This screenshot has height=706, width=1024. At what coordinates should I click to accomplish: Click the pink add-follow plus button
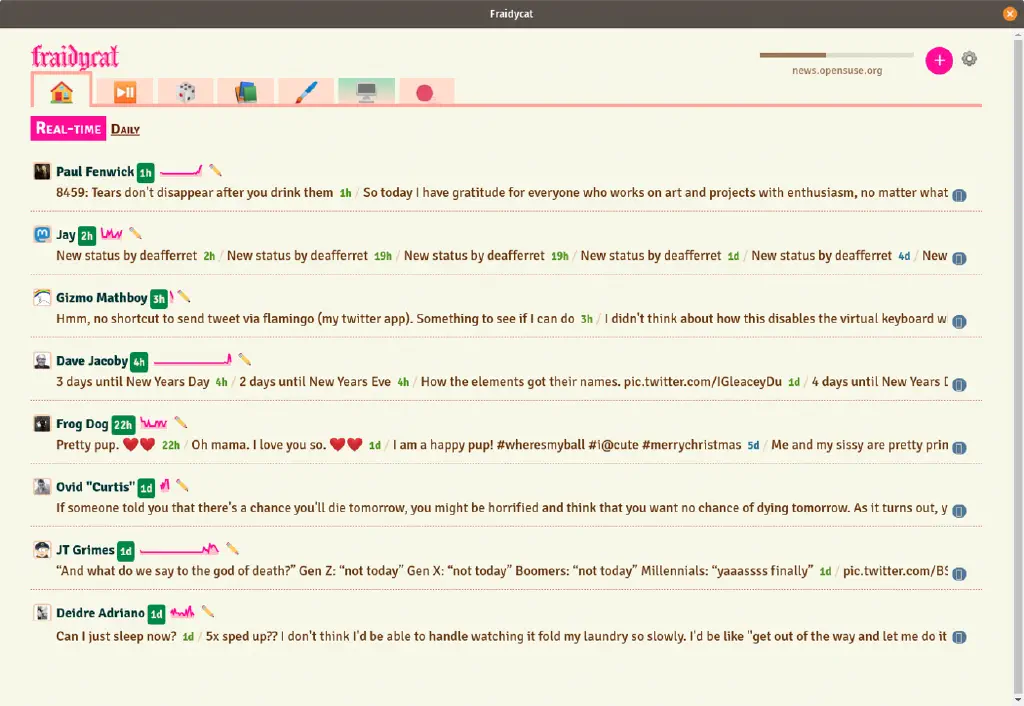tap(939, 60)
